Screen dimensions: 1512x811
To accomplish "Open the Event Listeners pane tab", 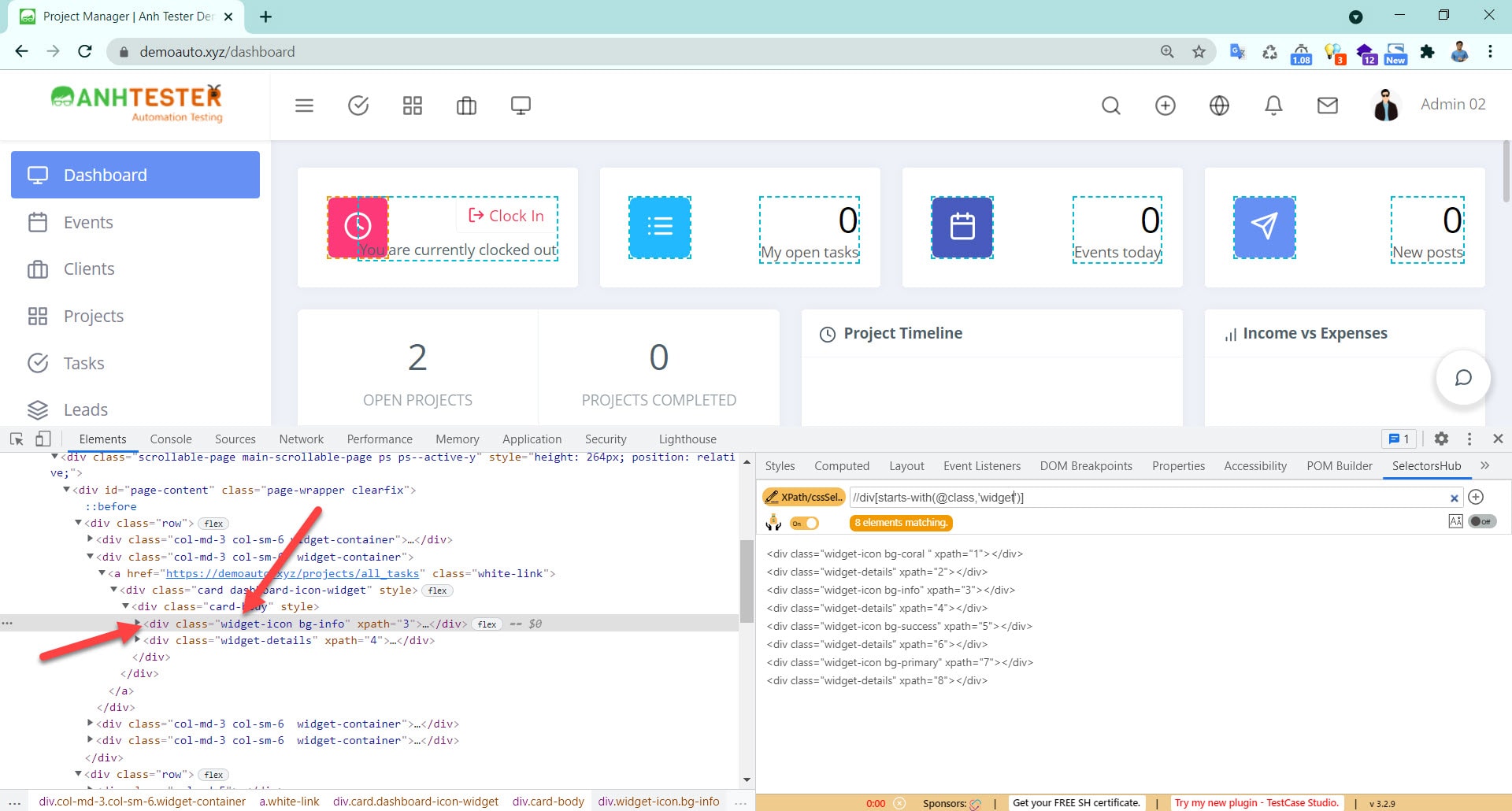I will click(982, 466).
